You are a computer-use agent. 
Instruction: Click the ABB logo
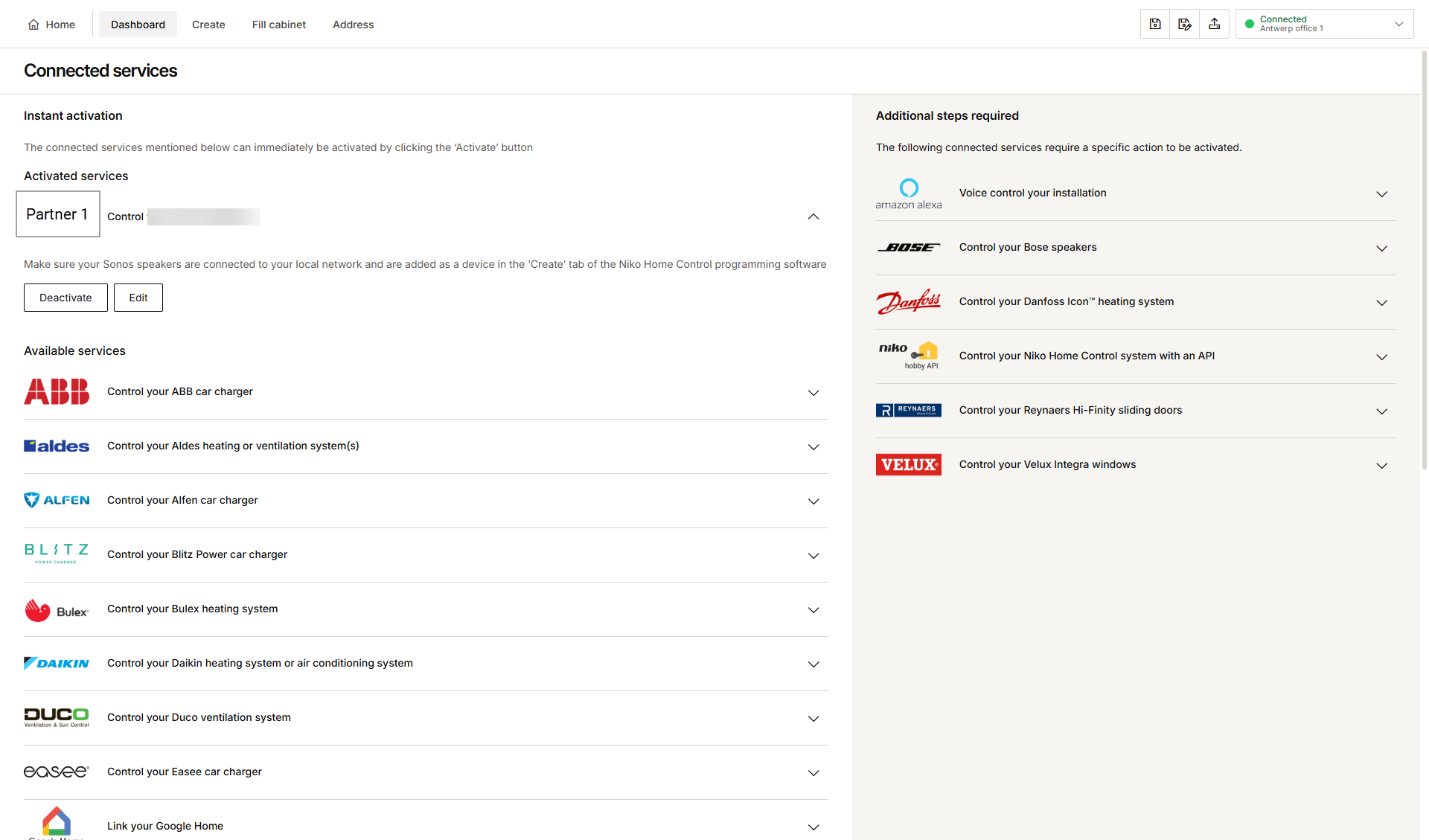click(57, 391)
